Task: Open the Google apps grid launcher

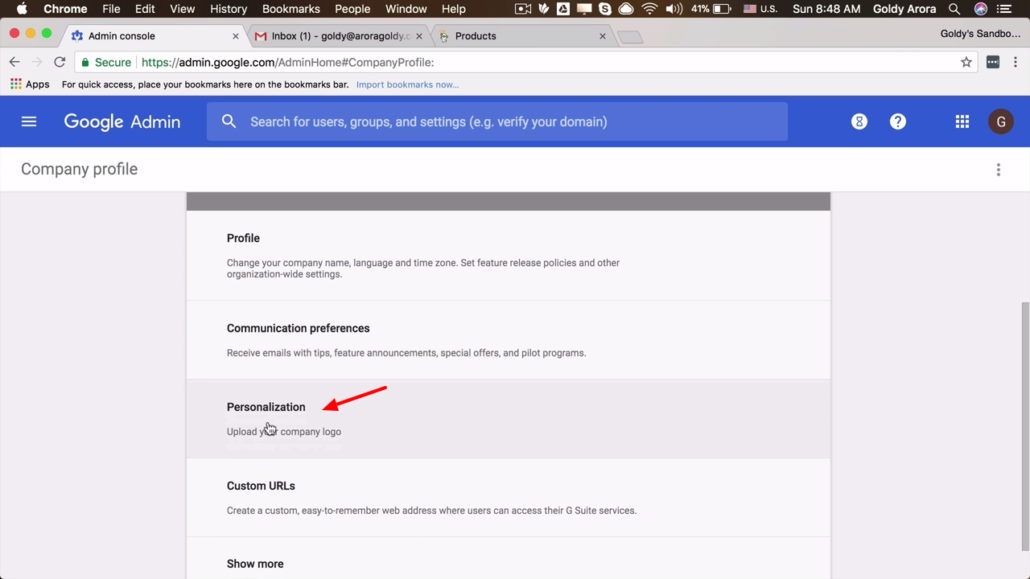Action: coord(962,122)
